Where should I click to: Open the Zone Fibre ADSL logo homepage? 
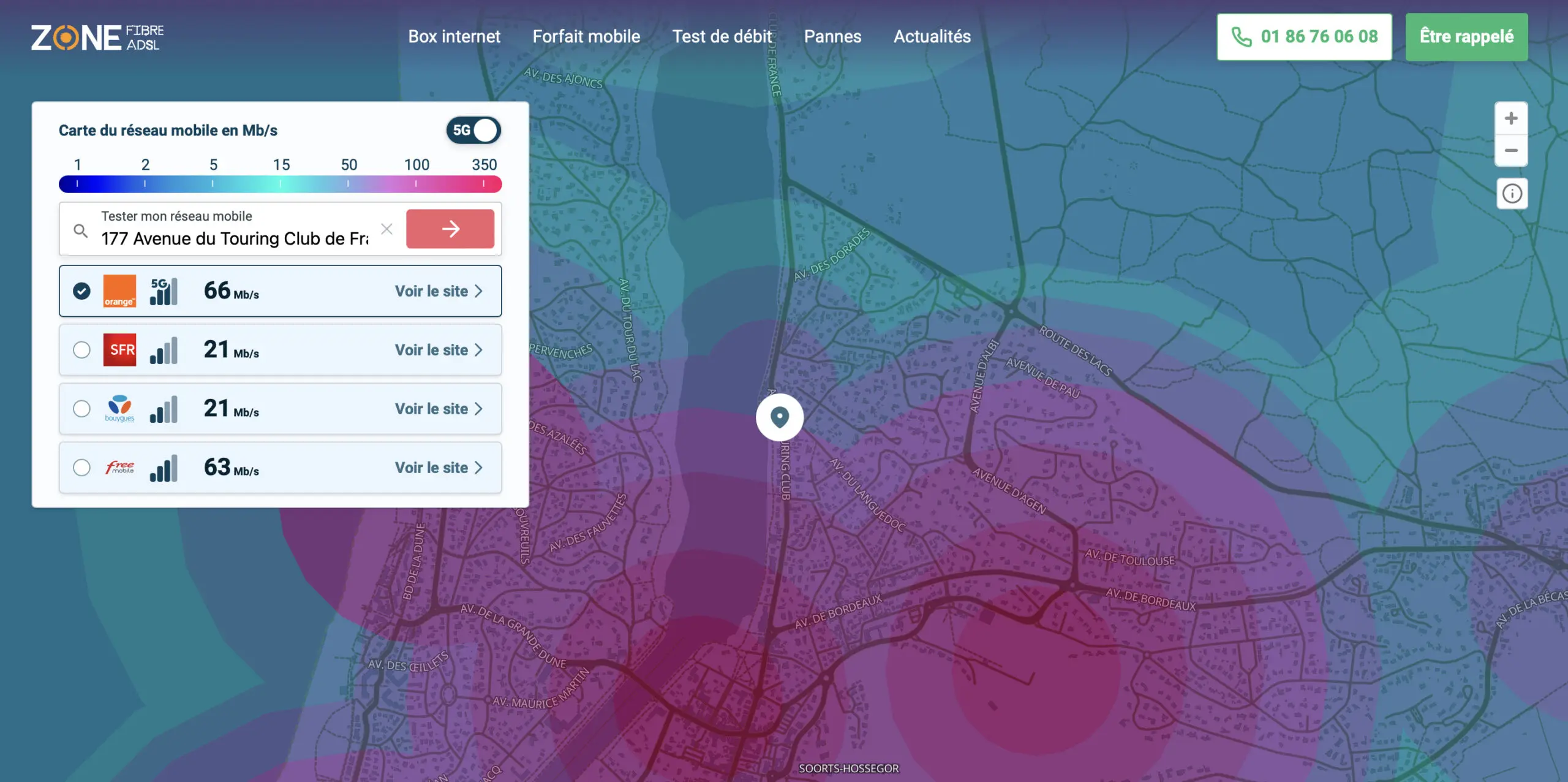(97, 37)
